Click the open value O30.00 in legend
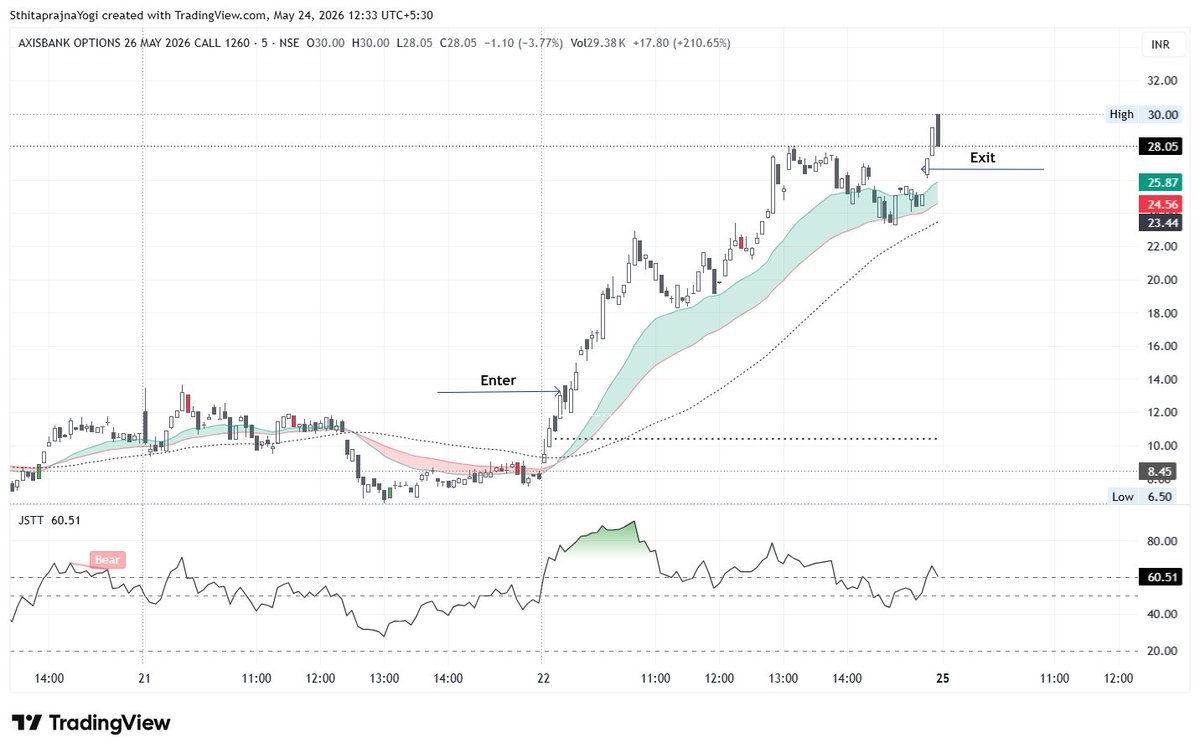This screenshot has height=753, width=1200. tap(325, 43)
